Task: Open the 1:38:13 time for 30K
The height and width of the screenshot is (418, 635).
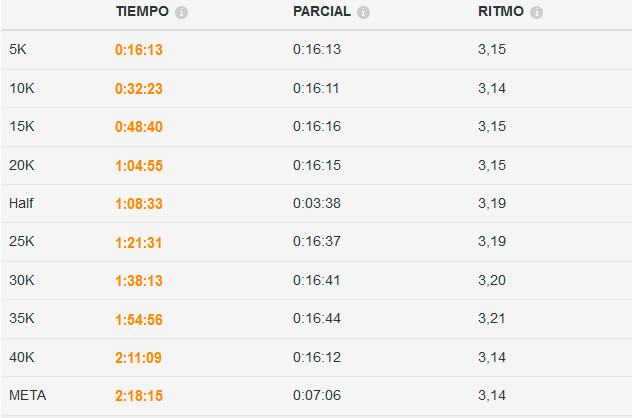Action: tap(139, 281)
